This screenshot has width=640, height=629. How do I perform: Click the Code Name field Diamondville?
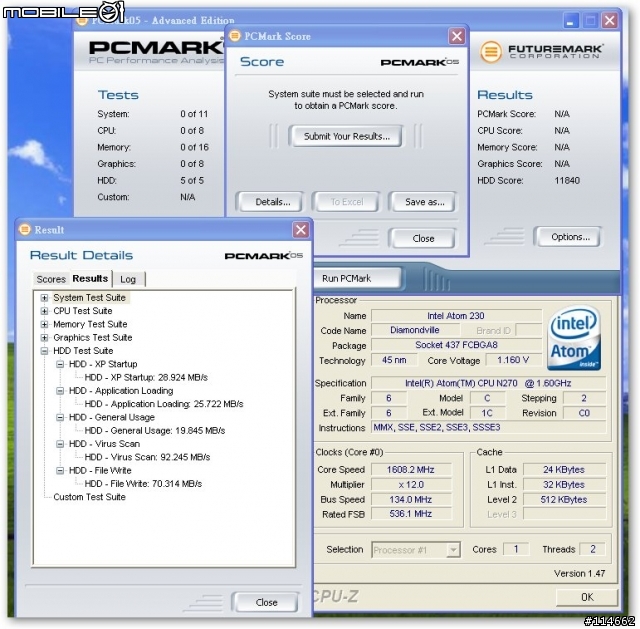click(415, 330)
